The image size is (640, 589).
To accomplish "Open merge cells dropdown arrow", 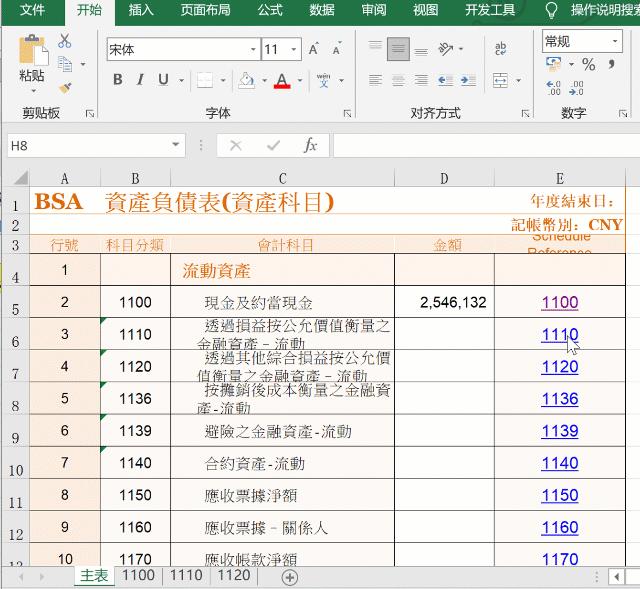I will (518, 80).
